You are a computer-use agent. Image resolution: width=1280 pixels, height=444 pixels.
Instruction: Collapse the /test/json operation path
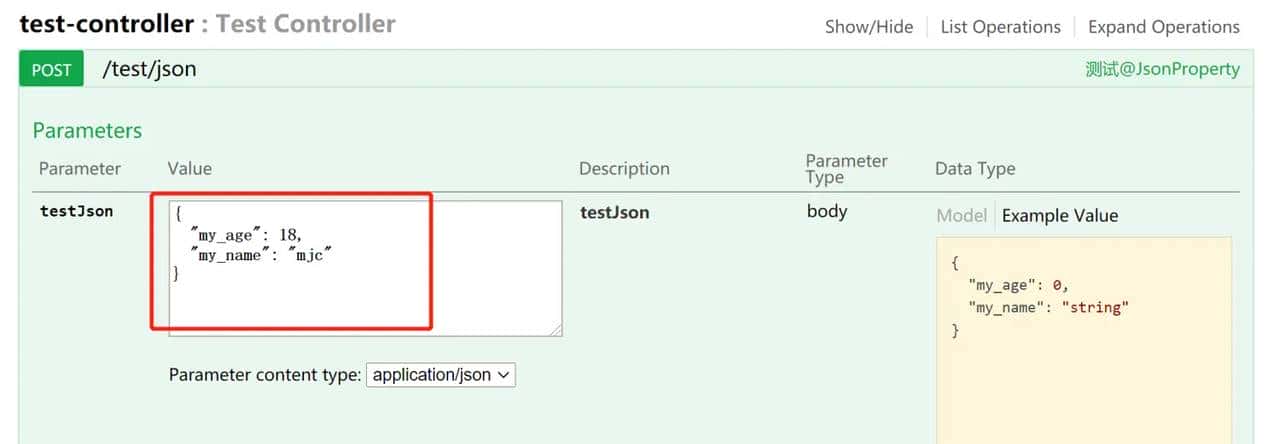click(x=149, y=69)
